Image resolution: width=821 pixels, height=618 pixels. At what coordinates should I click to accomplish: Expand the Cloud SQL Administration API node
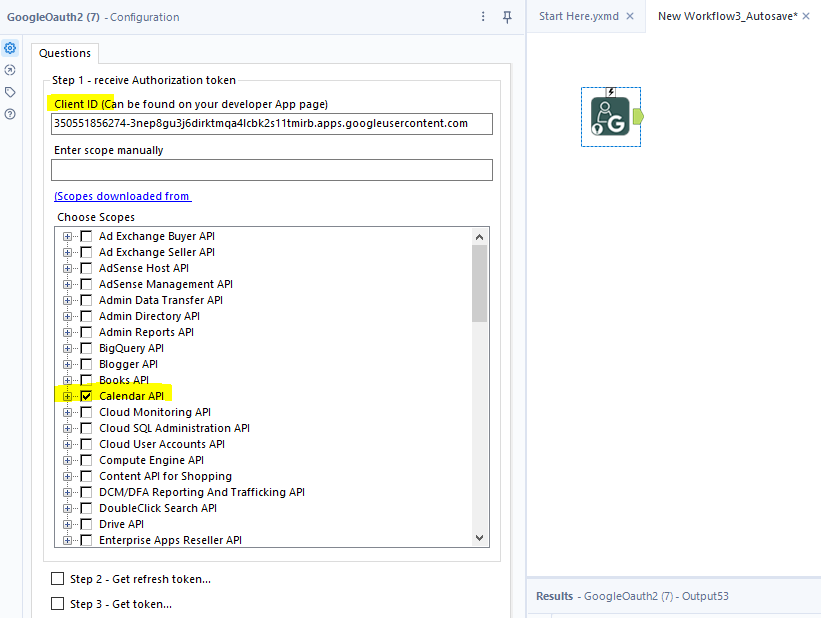pos(67,428)
